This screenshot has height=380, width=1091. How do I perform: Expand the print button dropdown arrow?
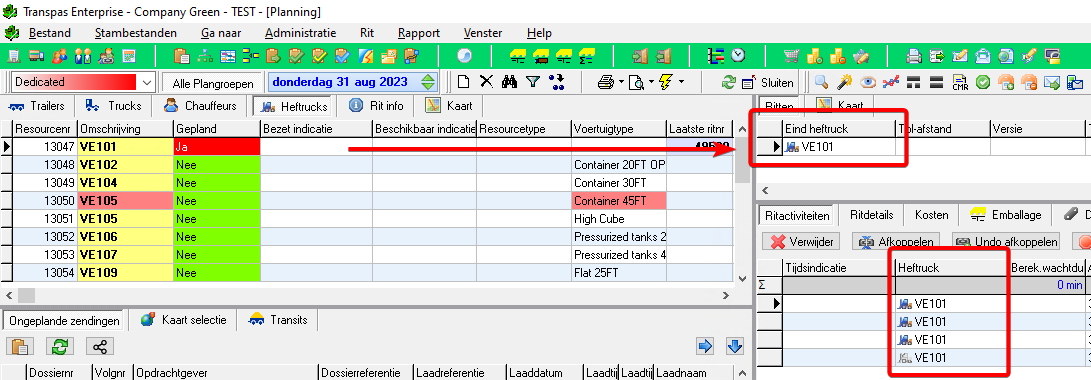[x=621, y=82]
